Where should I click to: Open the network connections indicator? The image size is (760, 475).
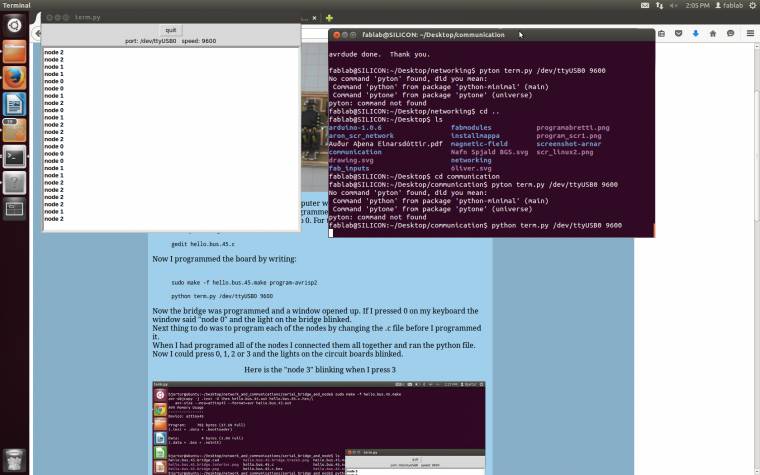[x=659, y=5]
